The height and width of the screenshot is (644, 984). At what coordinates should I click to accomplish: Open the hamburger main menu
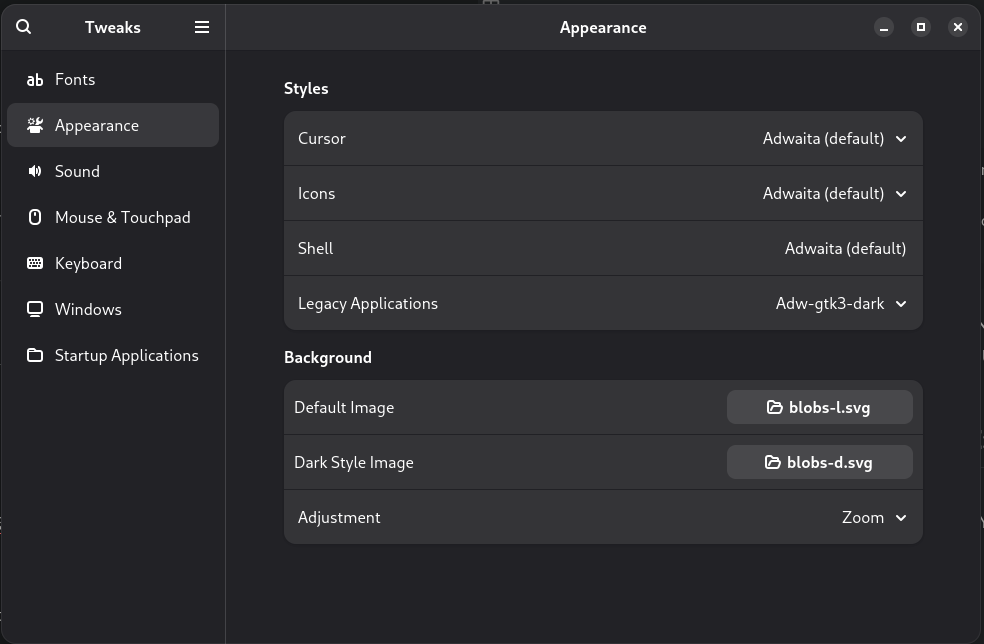202,27
